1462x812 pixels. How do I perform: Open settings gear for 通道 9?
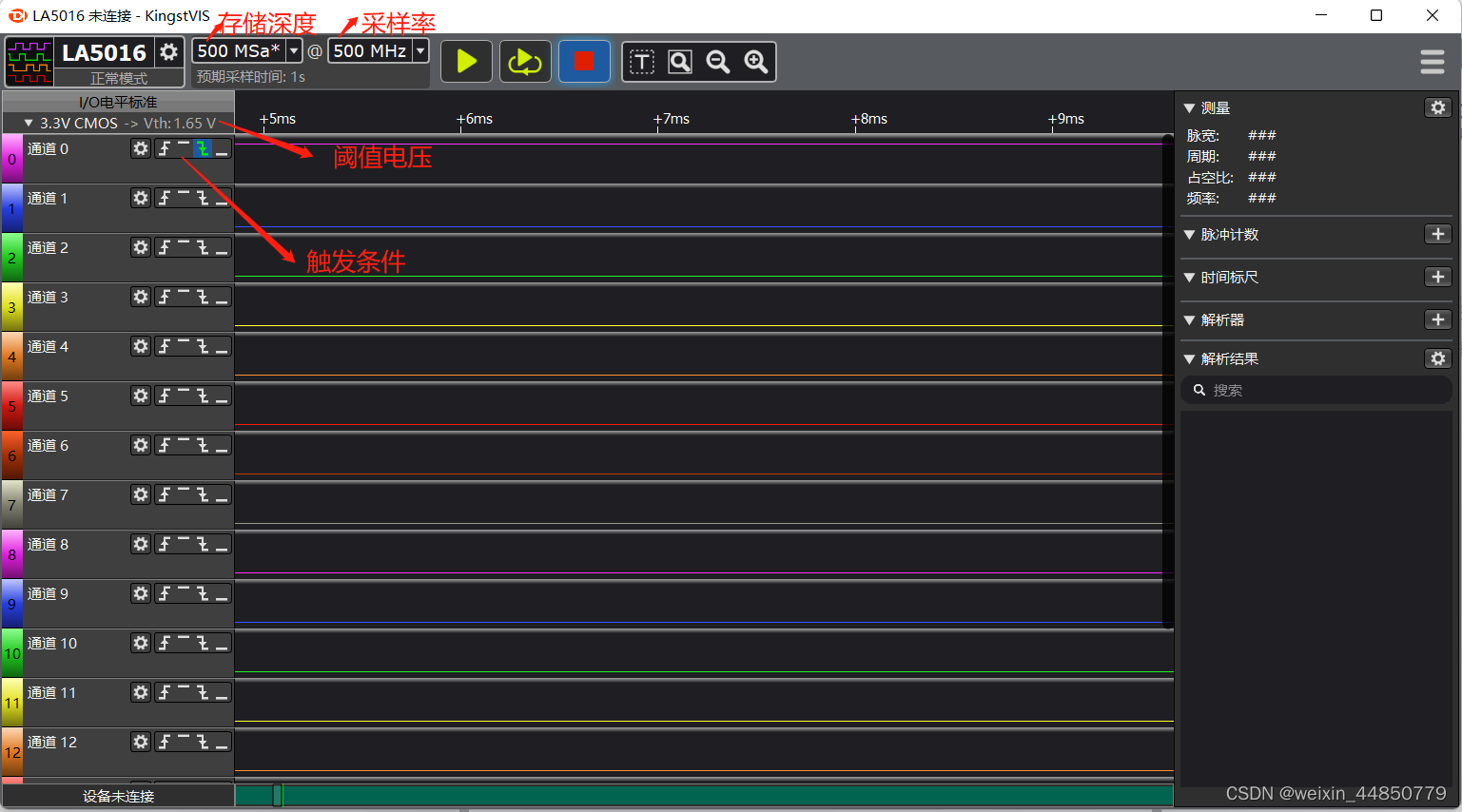point(141,593)
